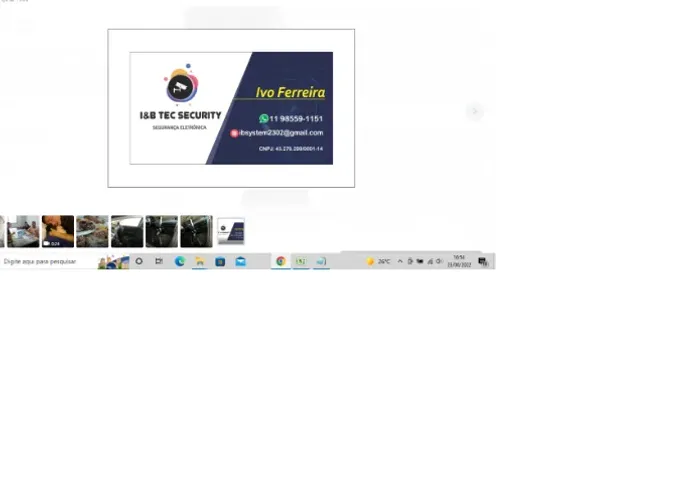Viewport: 700px width, 483px height.
Task: Switch to Google Chrome in taskbar
Action: pyautogui.click(x=281, y=261)
